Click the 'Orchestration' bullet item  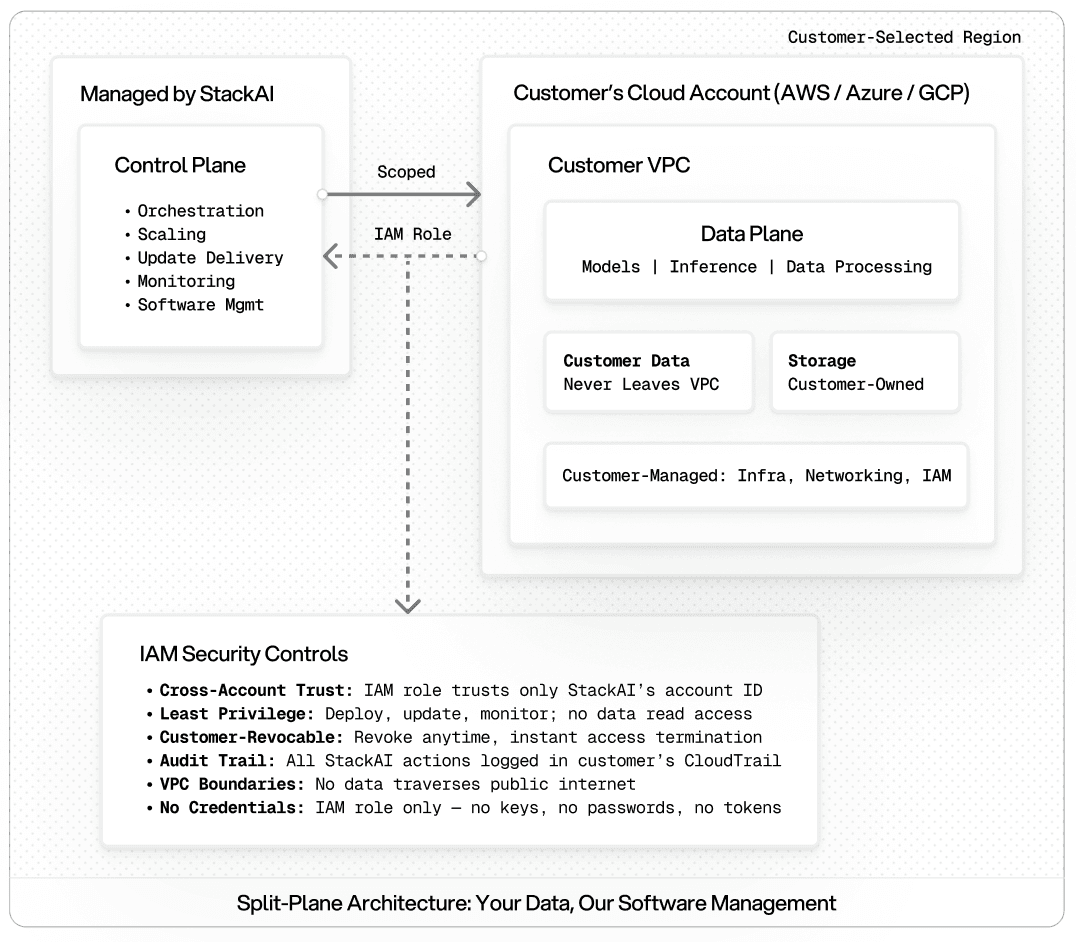coord(200,211)
